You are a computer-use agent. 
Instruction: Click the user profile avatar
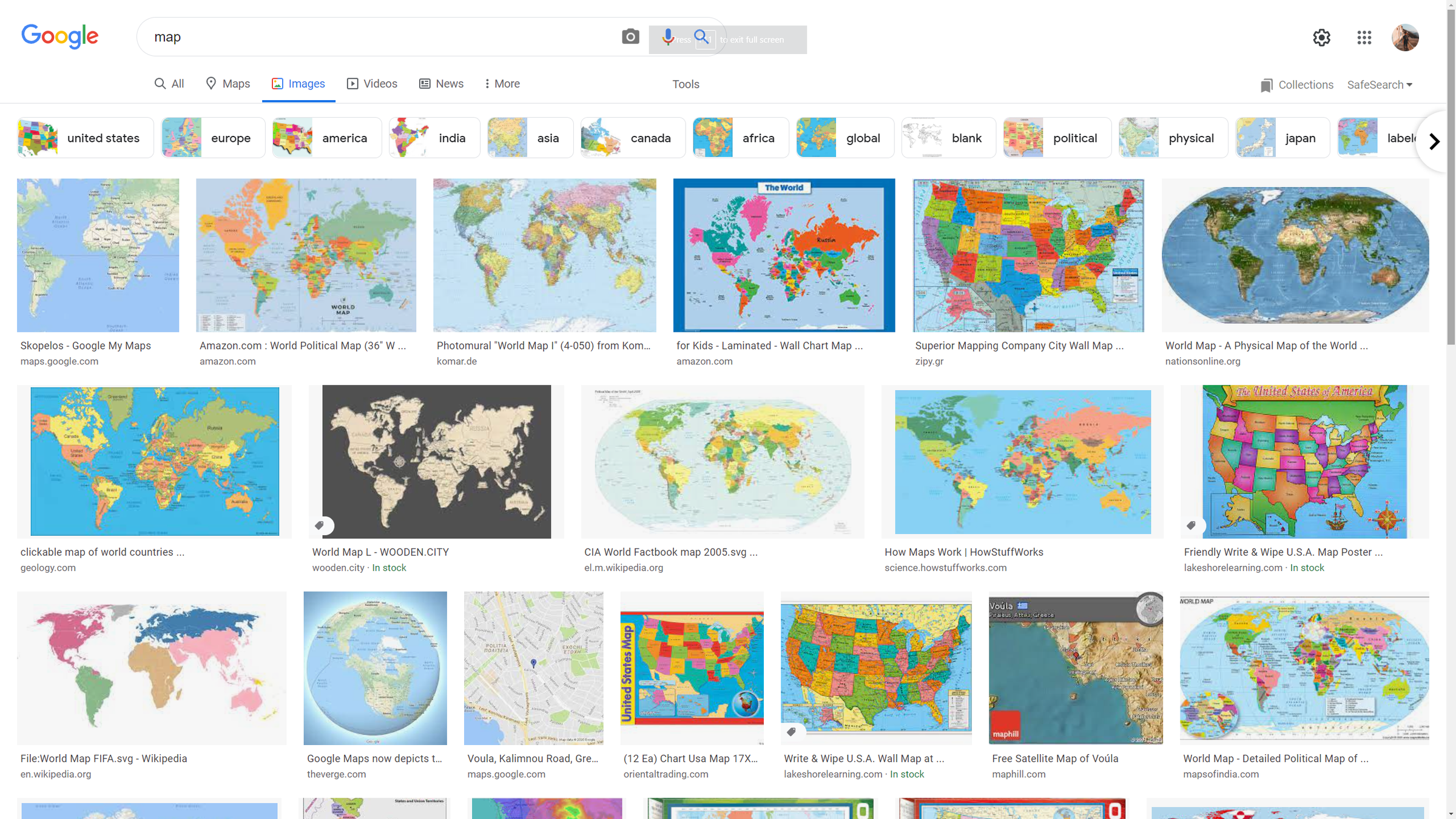click(1404, 38)
